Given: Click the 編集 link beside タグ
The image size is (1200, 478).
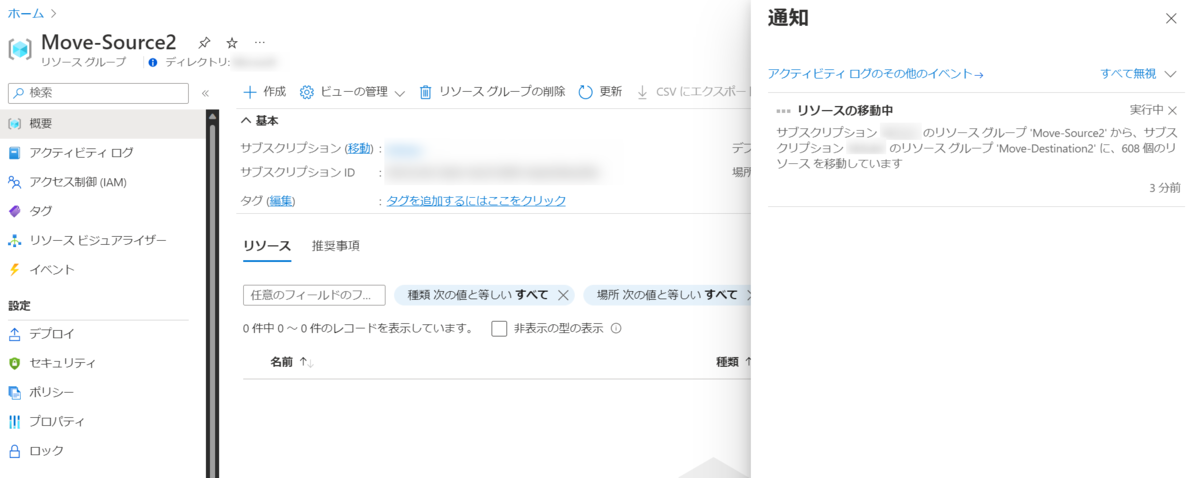Looking at the screenshot, I should tap(281, 201).
